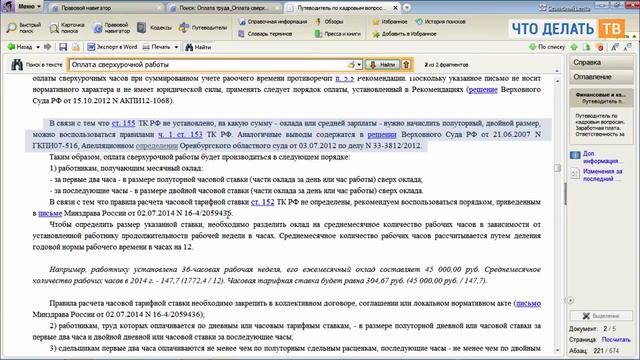640x360 pixels.
Task: Follow the ч. 1 ст. 153 link
Action: click(180, 134)
